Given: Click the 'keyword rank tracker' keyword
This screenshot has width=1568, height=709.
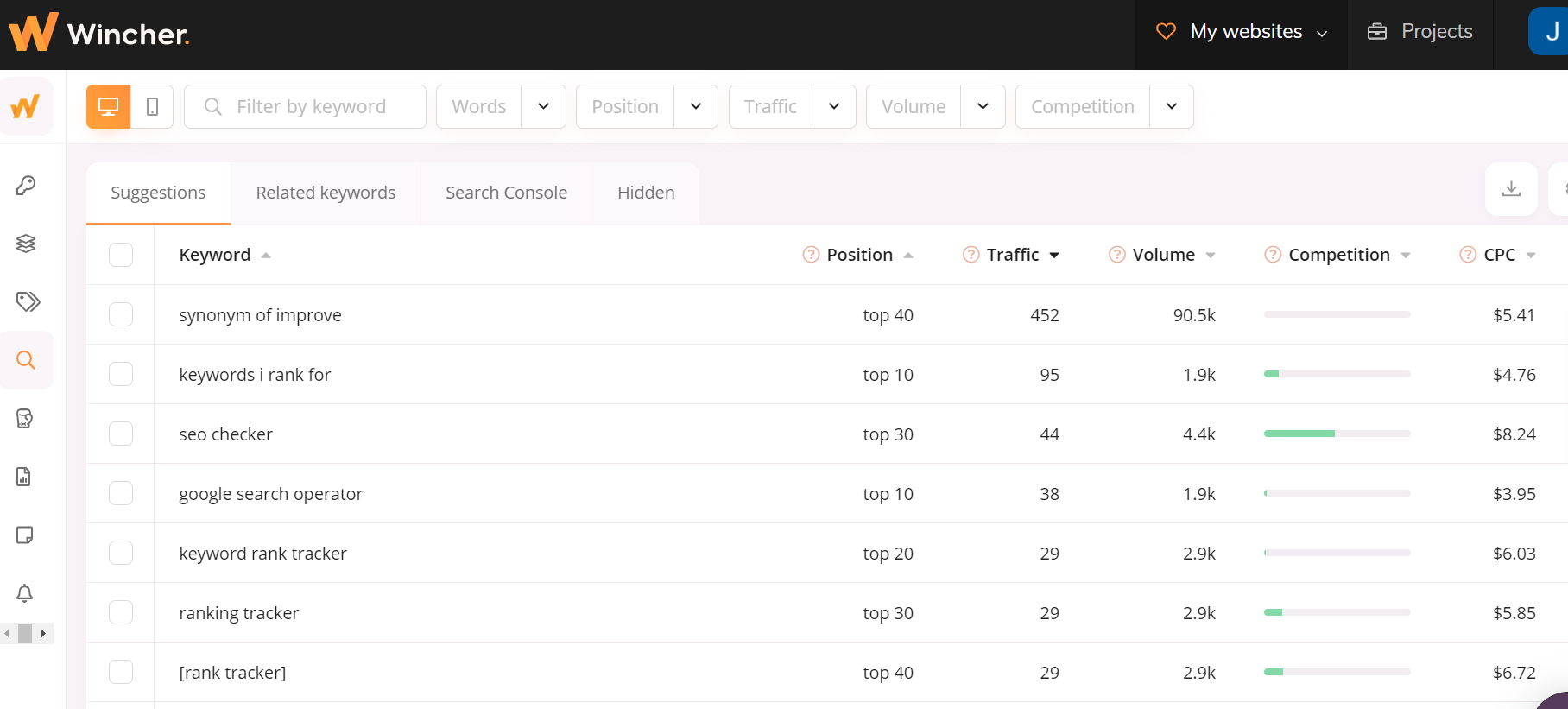Looking at the screenshot, I should pyautogui.click(x=262, y=554).
